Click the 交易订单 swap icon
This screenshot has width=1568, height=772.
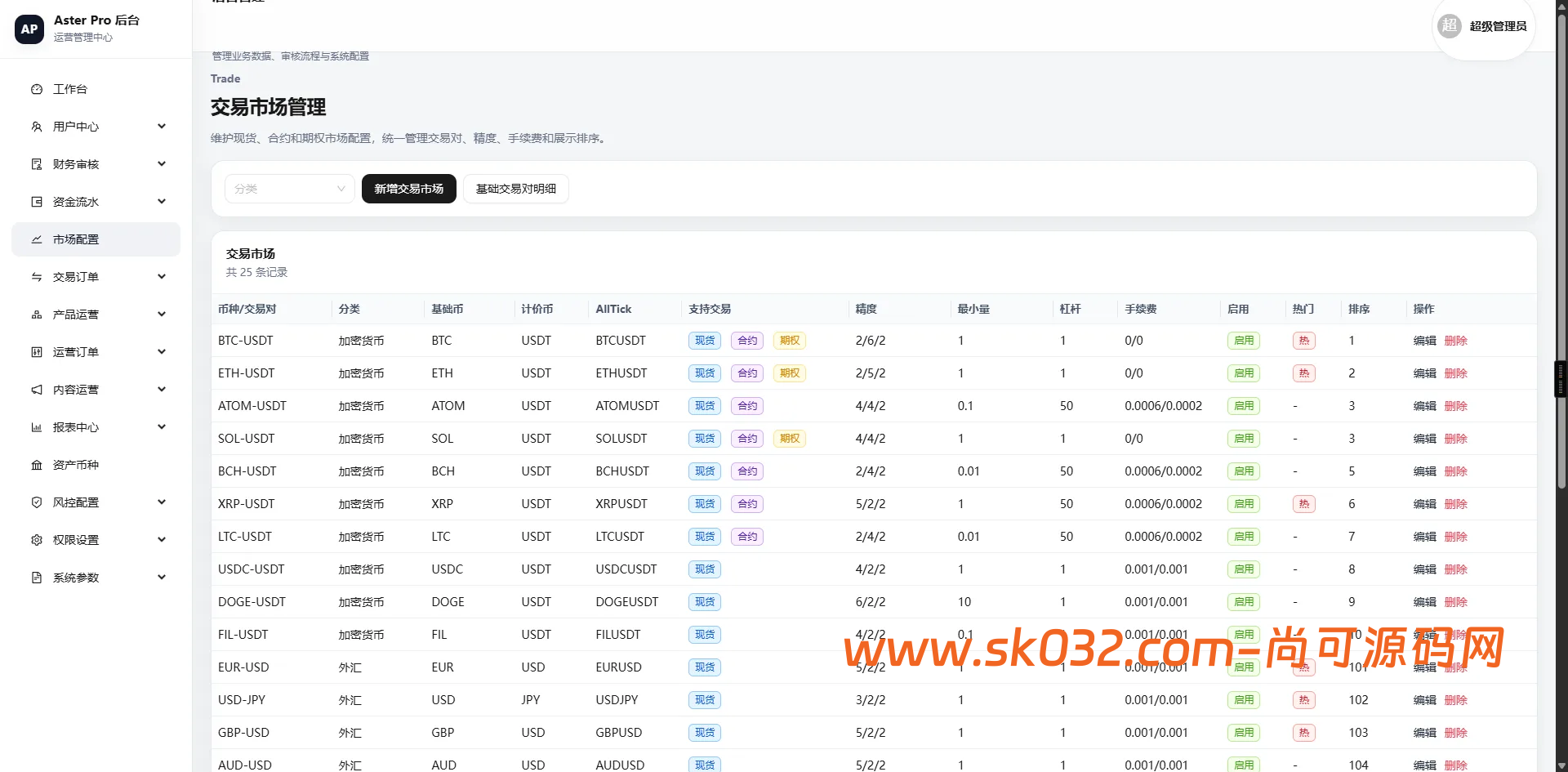click(x=37, y=277)
